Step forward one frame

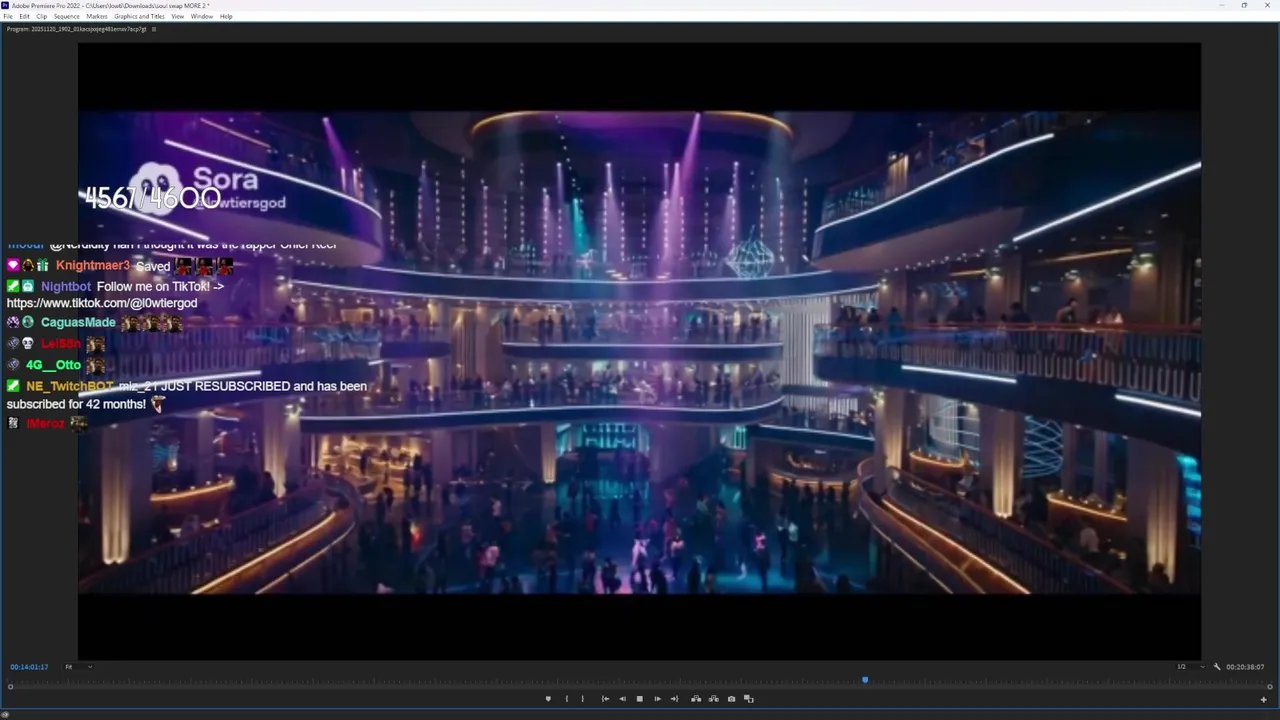tap(657, 699)
